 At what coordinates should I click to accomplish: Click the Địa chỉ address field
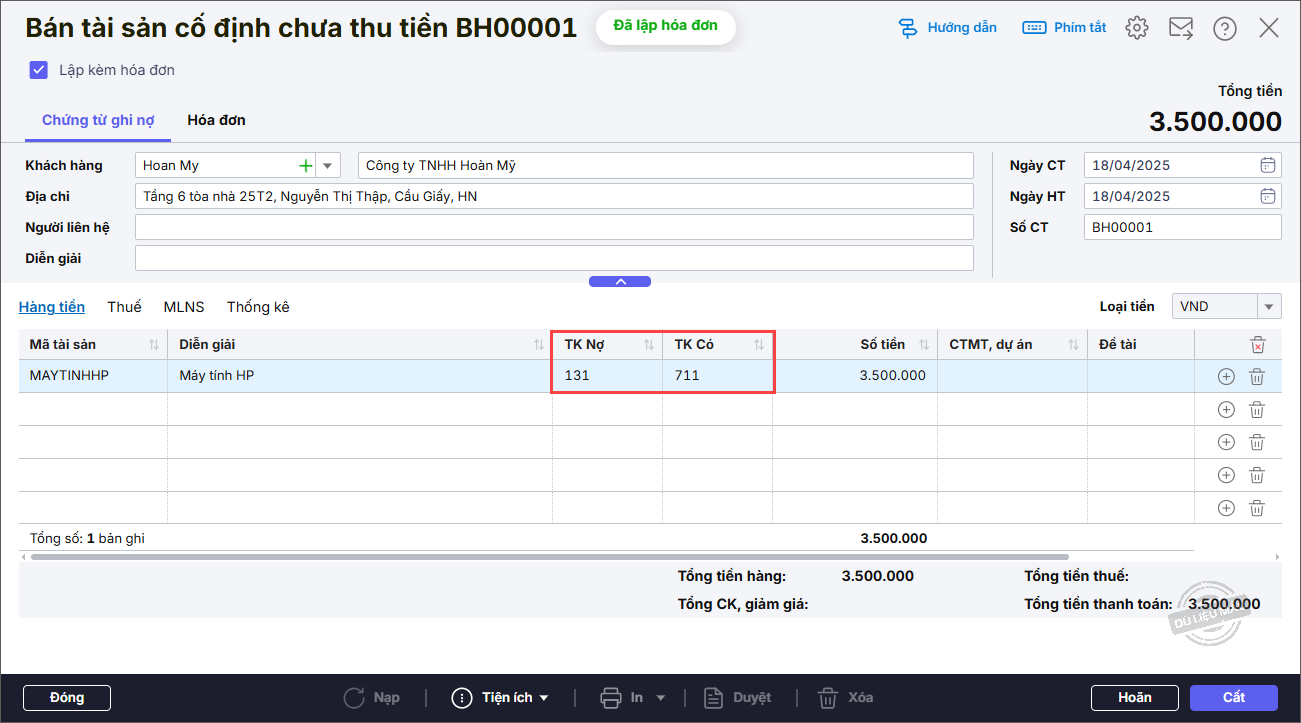tap(554, 196)
